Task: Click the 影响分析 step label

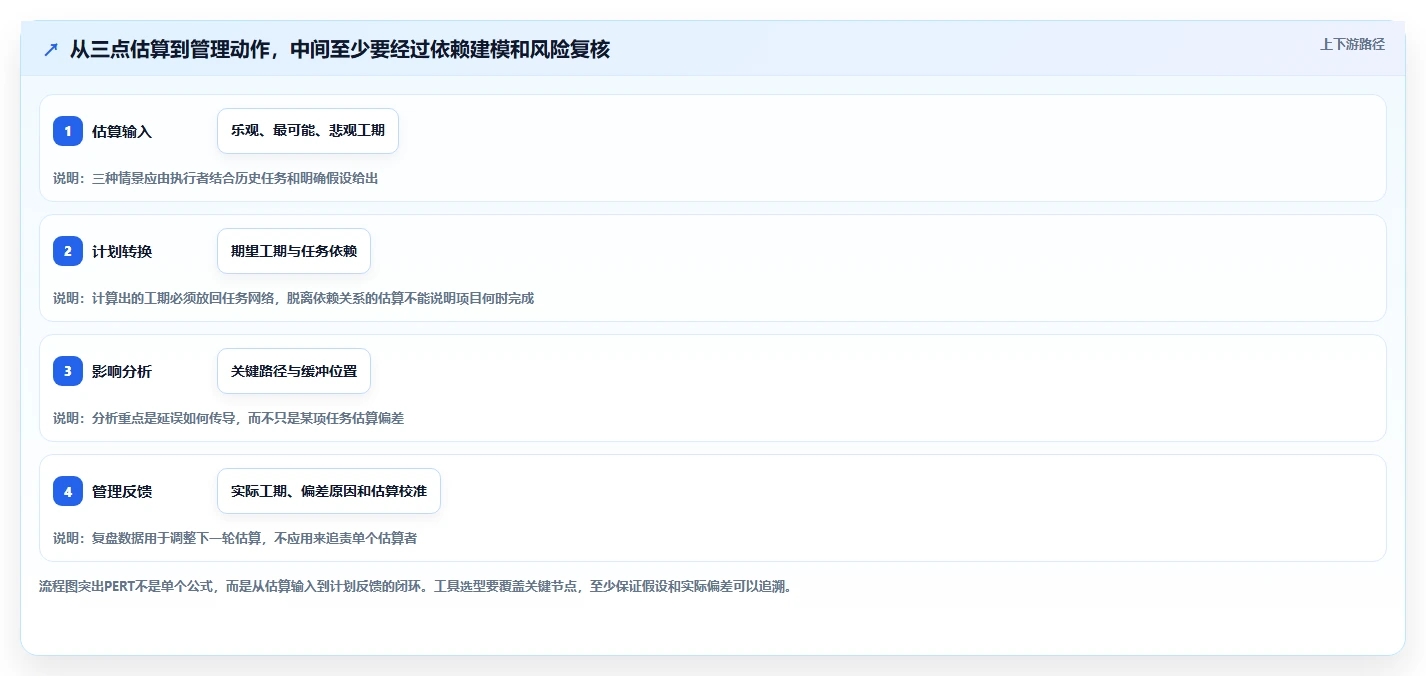Action: pyautogui.click(x=122, y=371)
